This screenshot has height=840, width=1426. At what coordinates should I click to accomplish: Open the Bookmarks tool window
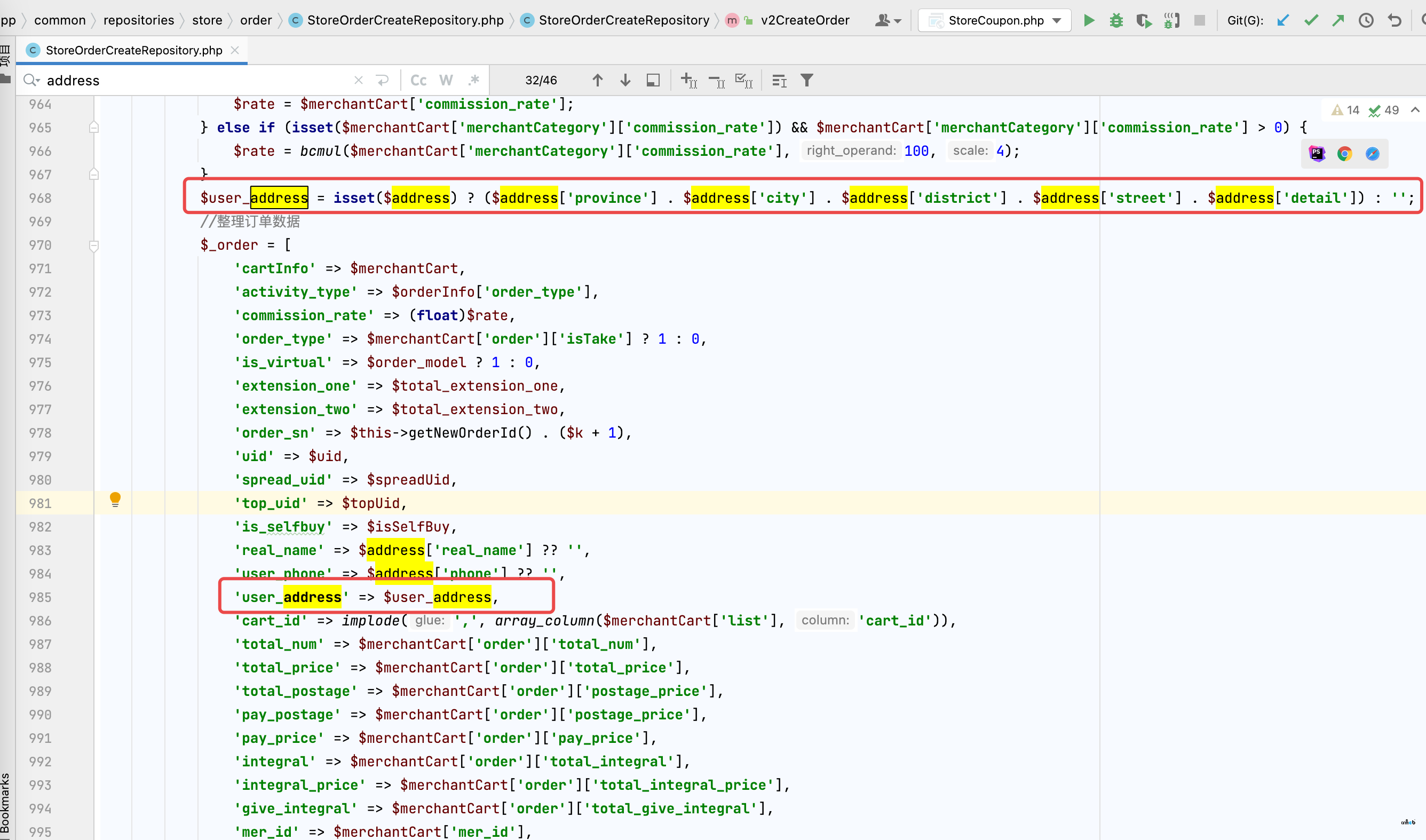6,804
